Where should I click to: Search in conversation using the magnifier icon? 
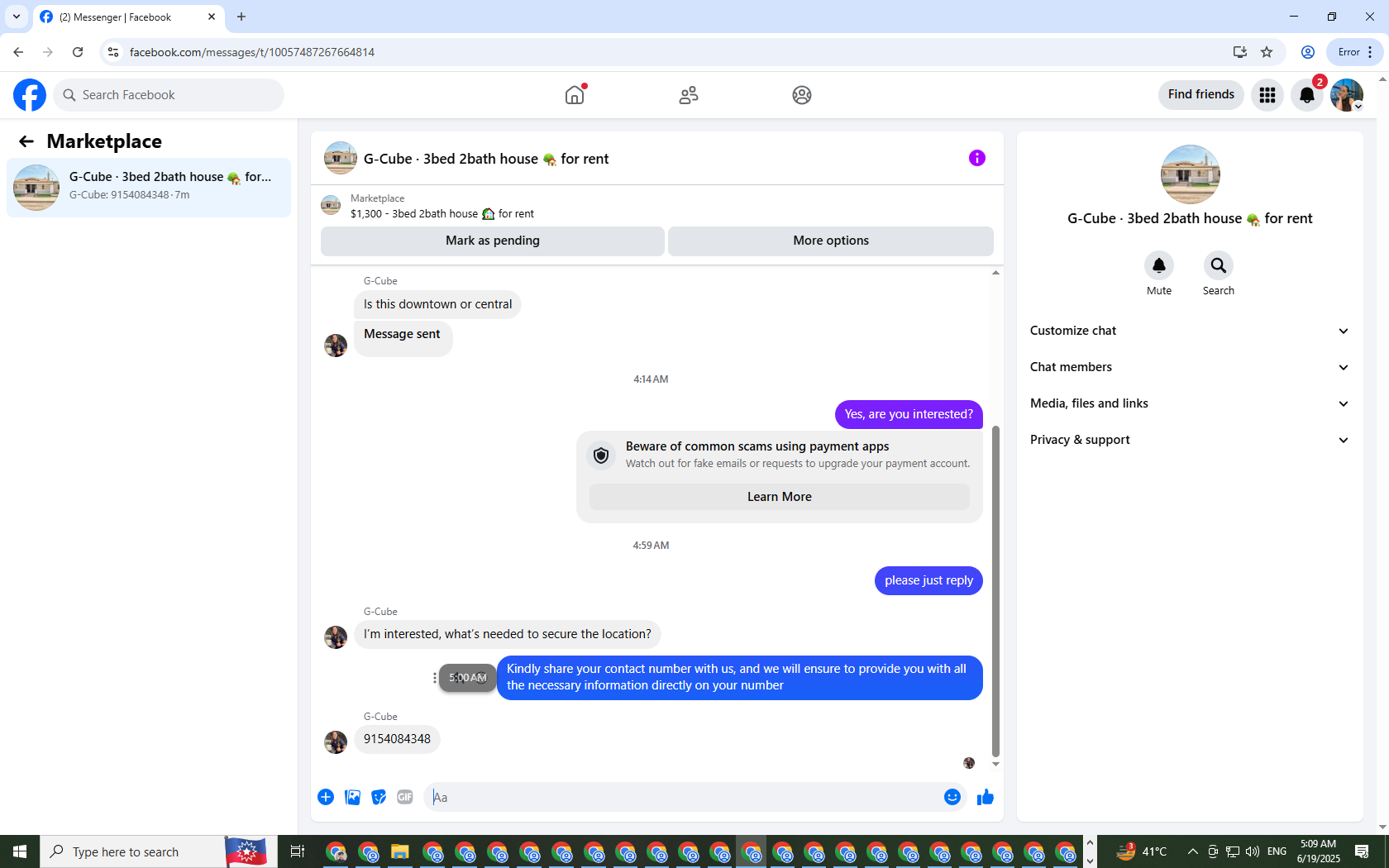1219,265
